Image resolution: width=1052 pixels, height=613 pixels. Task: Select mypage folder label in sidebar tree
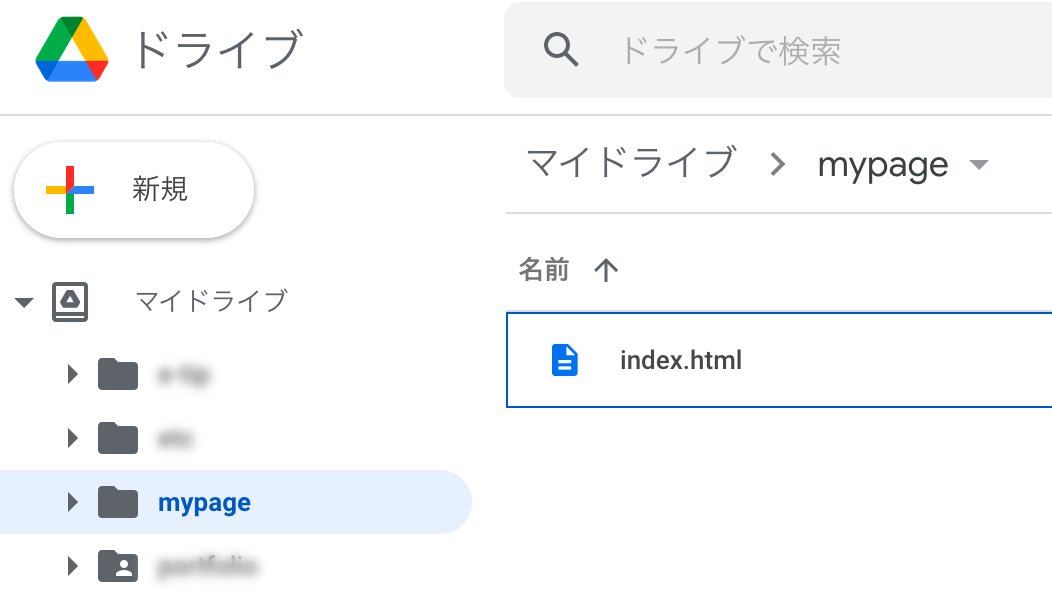[204, 502]
